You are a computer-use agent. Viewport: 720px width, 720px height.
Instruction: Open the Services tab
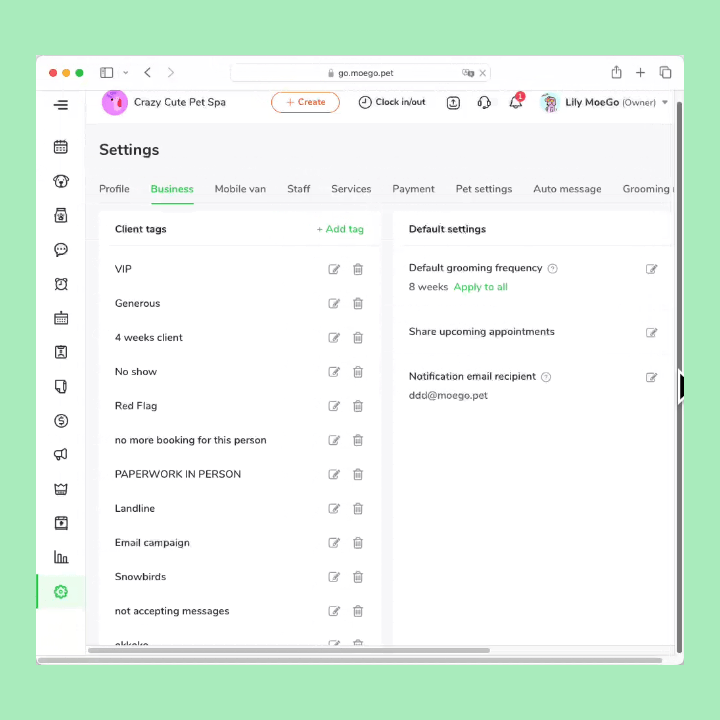[x=351, y=189]
